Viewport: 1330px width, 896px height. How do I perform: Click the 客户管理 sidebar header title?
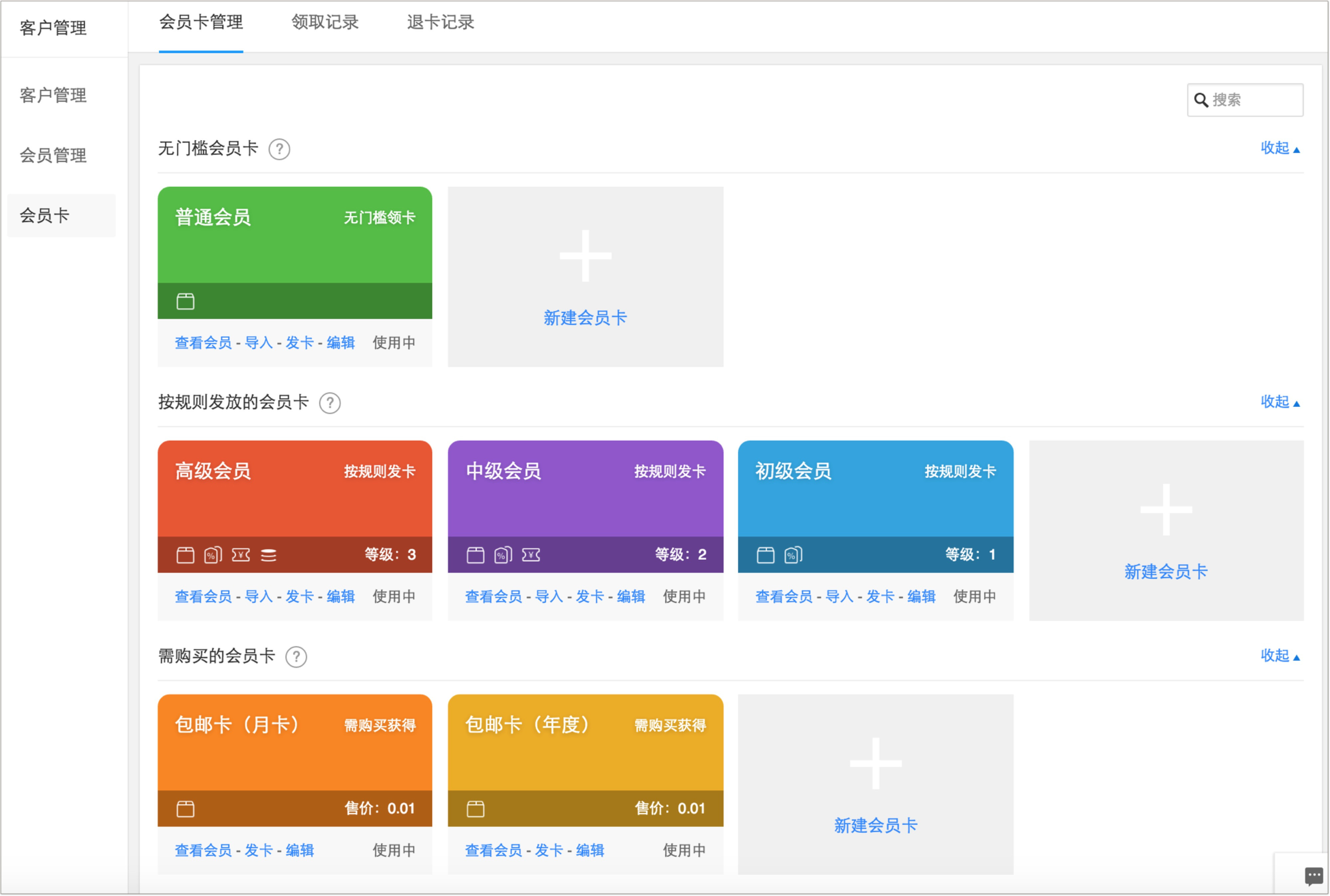[53, 28]
